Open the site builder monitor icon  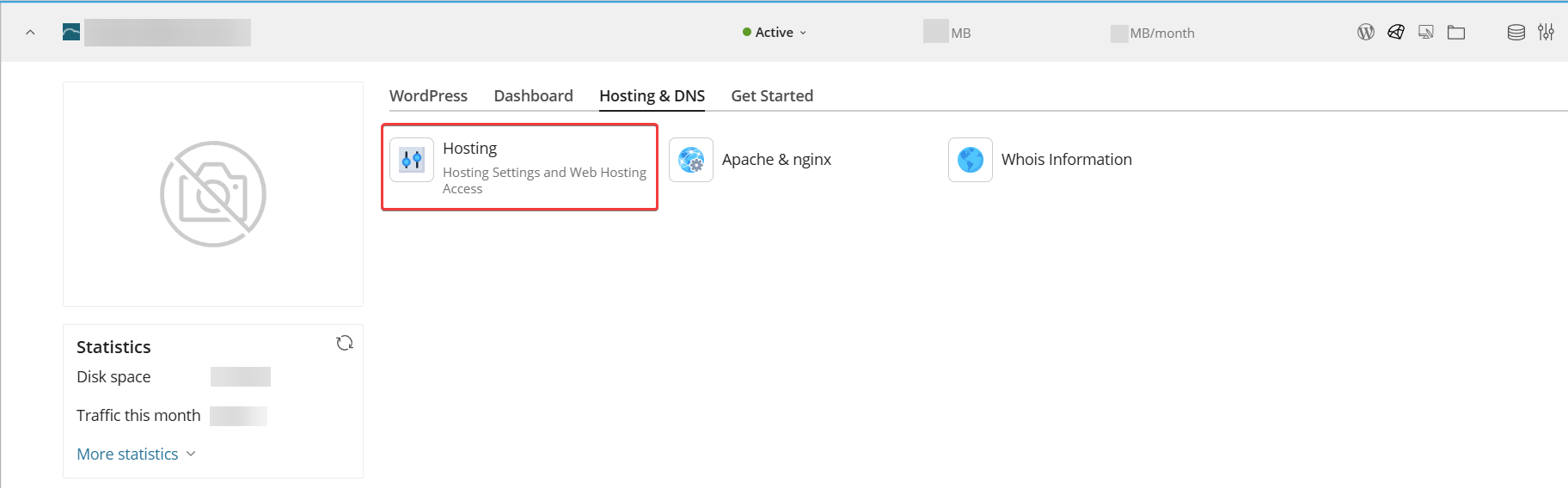point(1426,33)
